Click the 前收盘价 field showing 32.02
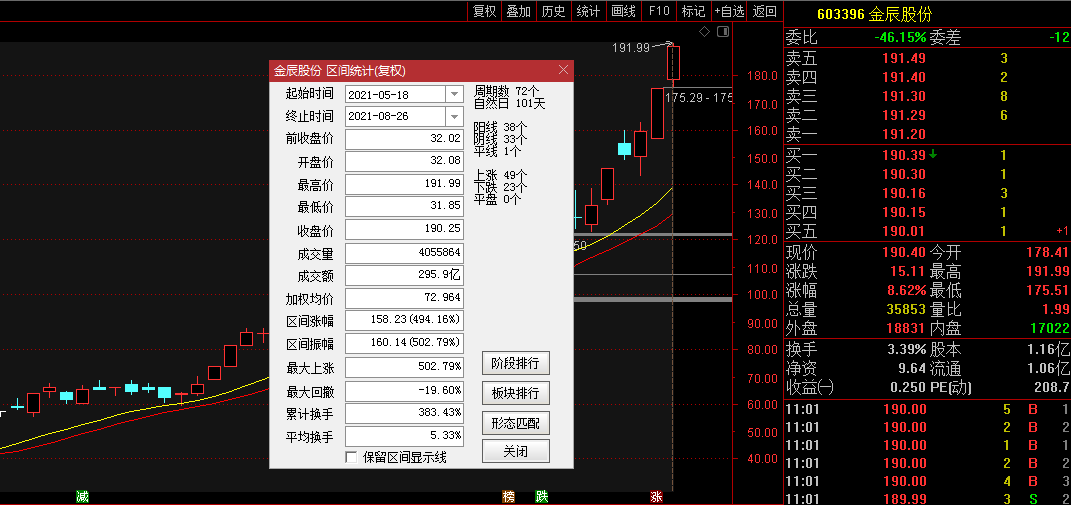 pyautogui.click(x=404, y=139)
